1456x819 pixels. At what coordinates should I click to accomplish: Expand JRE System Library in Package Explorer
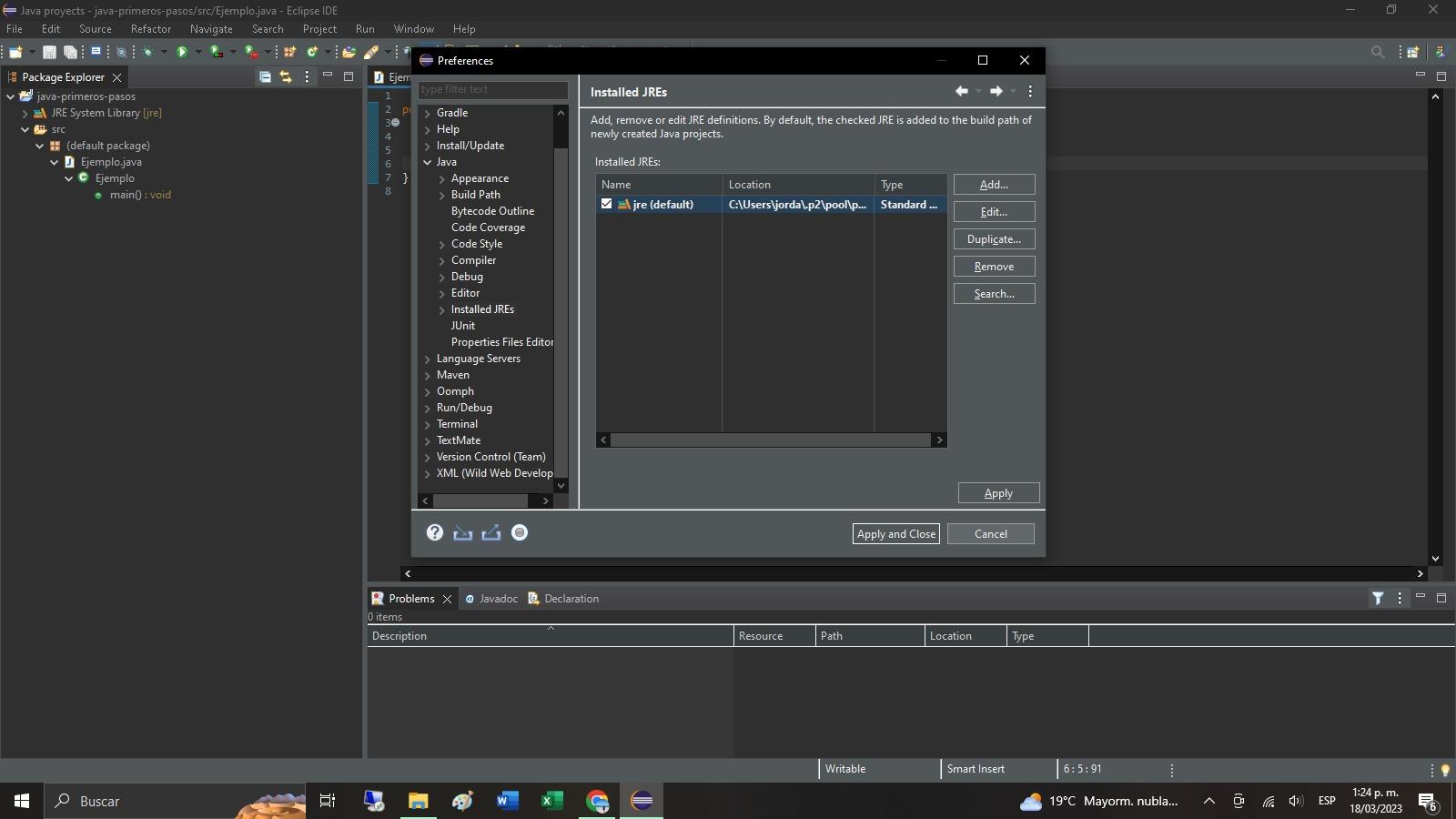point(25,113)
